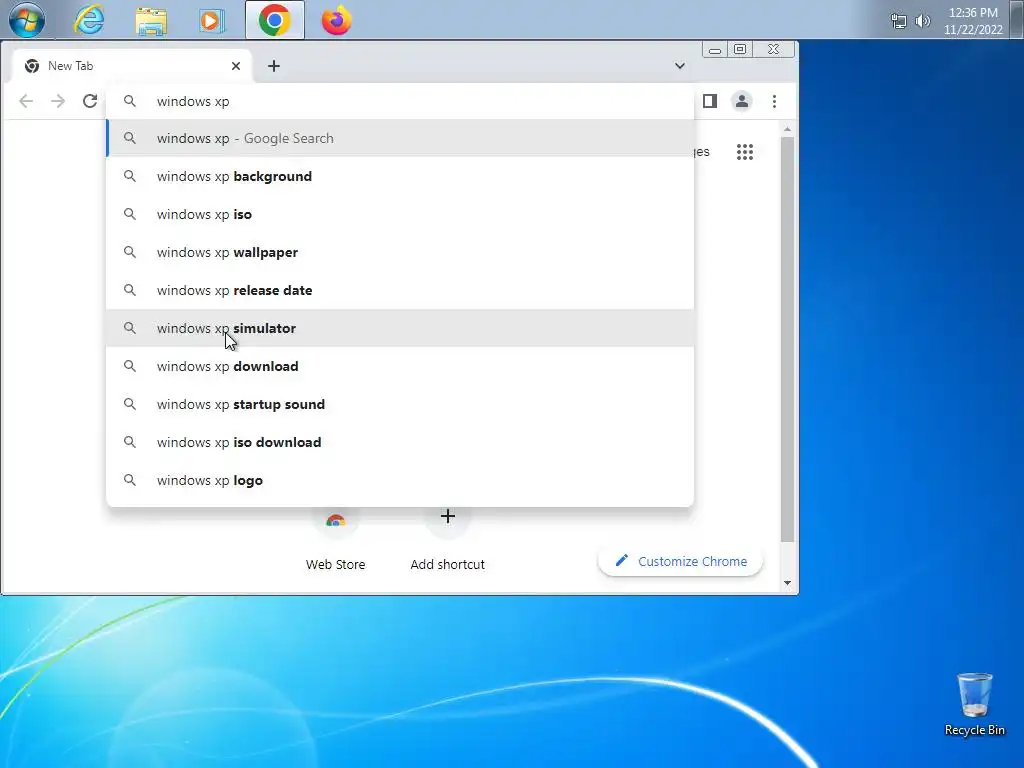Expand the tab search chevron
Viewport: 1024px width, 768px height.
680,66
